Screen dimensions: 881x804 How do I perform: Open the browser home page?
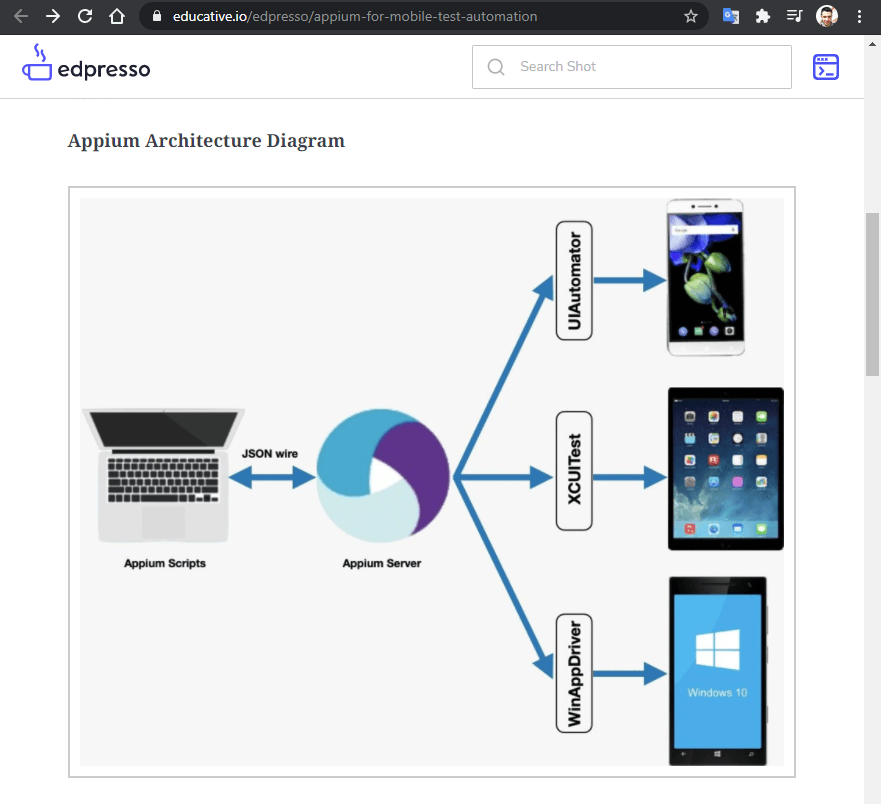tap(117, 16)
